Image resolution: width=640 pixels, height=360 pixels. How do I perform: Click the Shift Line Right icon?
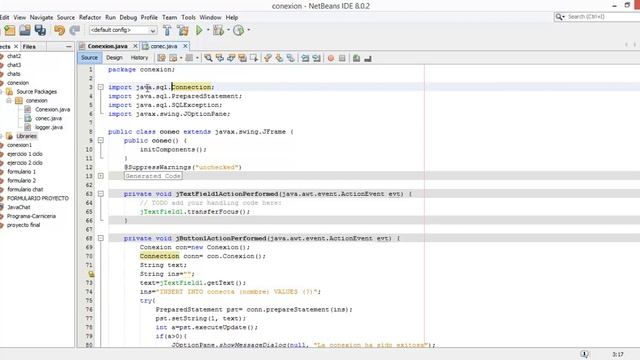coord(317,58)
